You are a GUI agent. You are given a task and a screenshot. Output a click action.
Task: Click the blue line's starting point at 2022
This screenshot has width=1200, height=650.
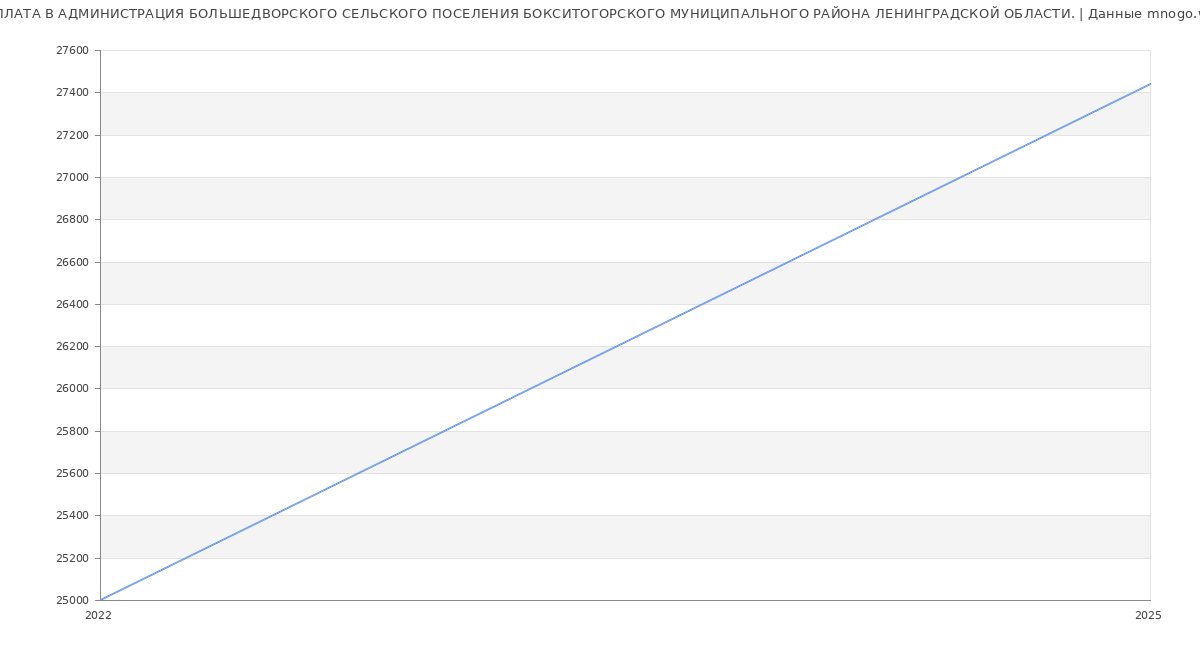coord(101,600)
